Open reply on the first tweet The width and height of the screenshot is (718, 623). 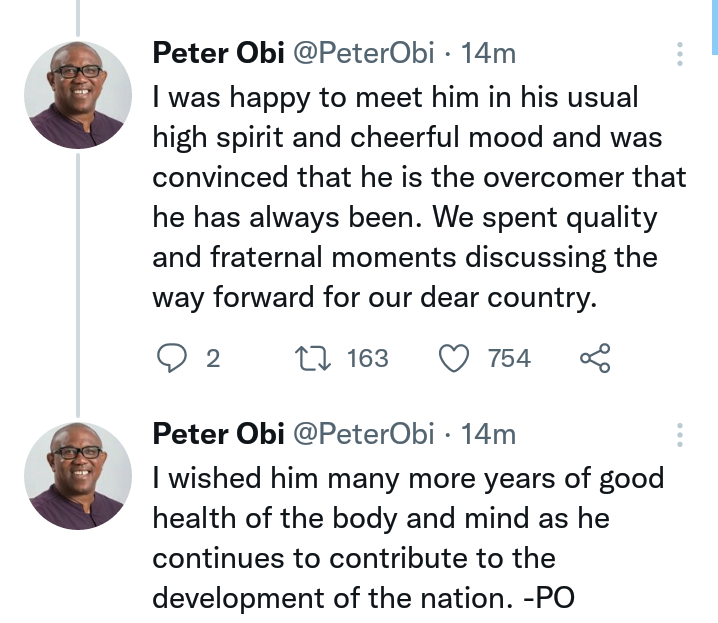tap(172, 358)
